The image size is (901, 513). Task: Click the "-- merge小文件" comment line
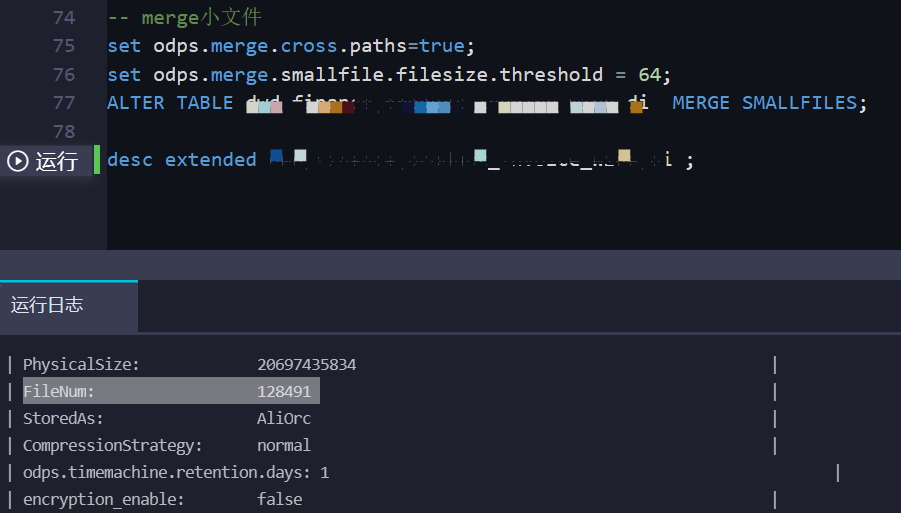(185, 17)
